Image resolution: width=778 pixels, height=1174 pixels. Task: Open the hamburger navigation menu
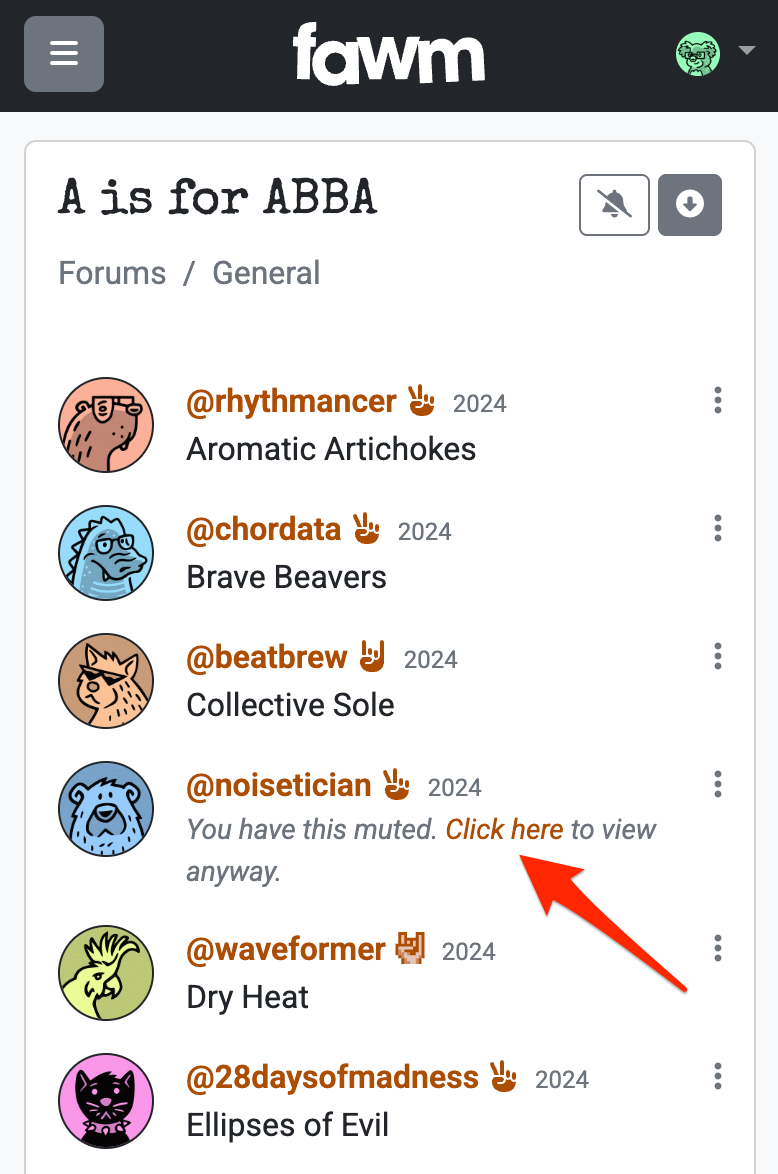coord(63,54)
